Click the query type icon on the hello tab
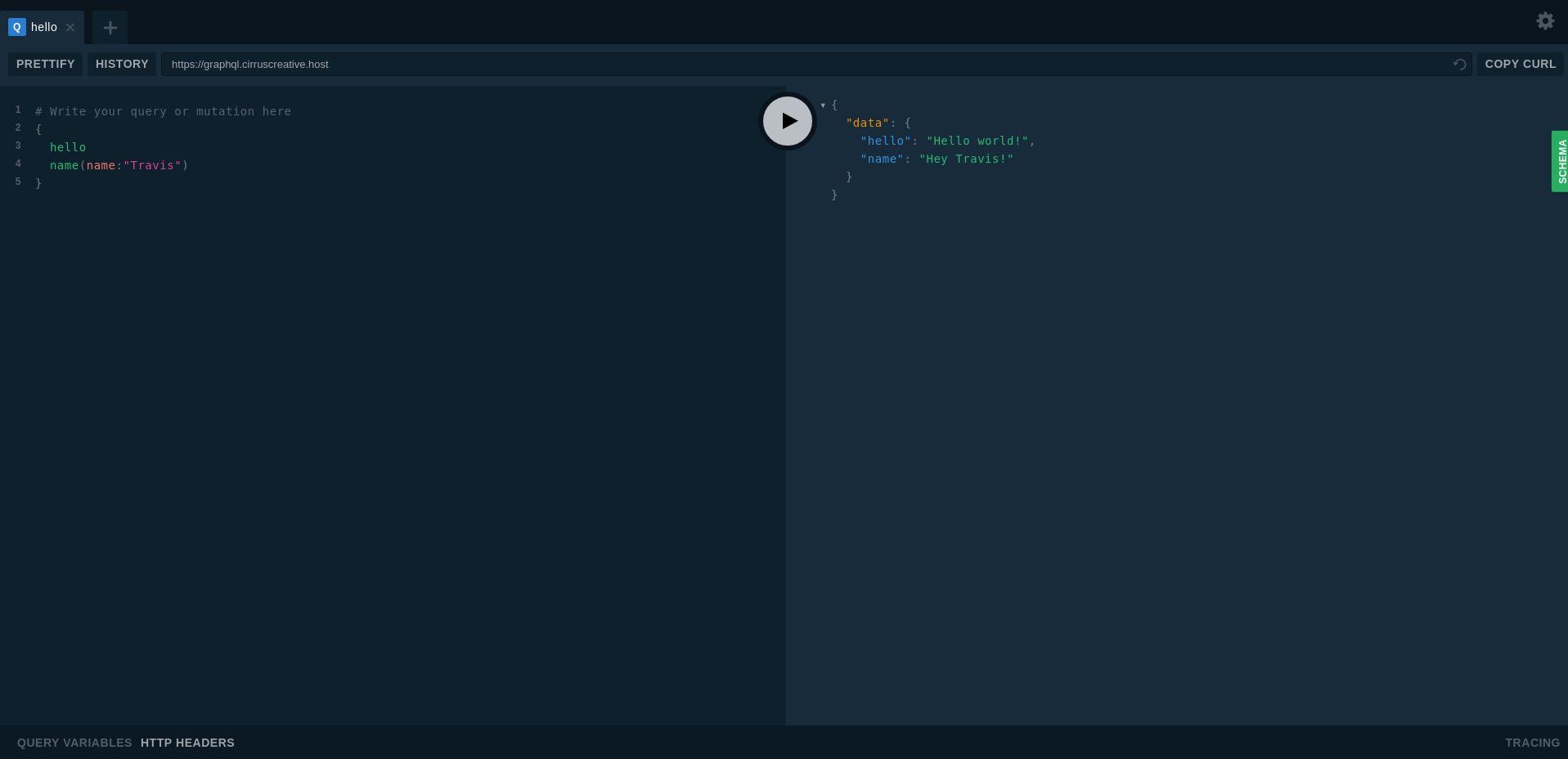The height and width of the screenshot is (759, 1568). 16,27
